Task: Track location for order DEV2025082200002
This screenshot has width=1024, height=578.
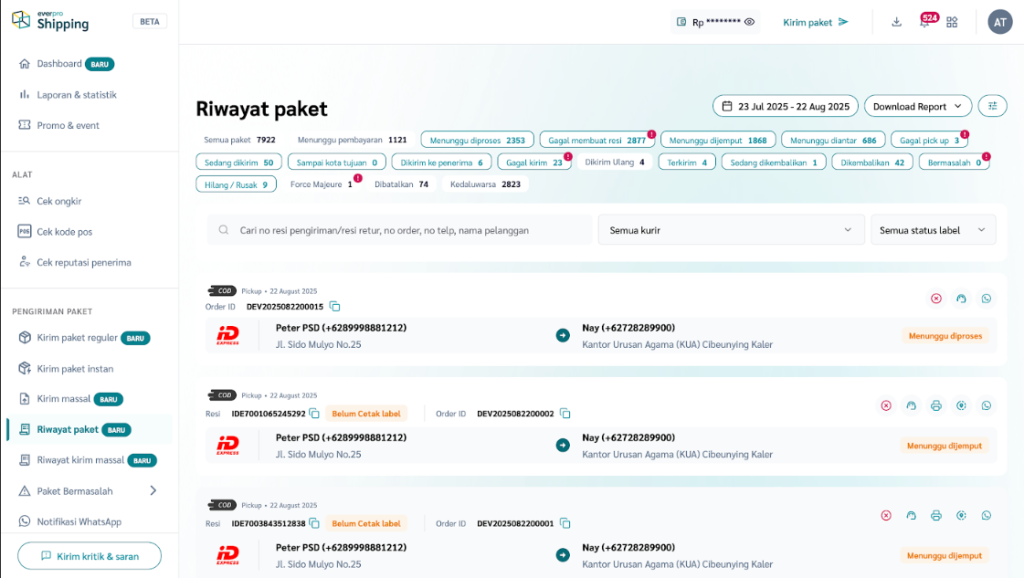Action: (961, 405)
